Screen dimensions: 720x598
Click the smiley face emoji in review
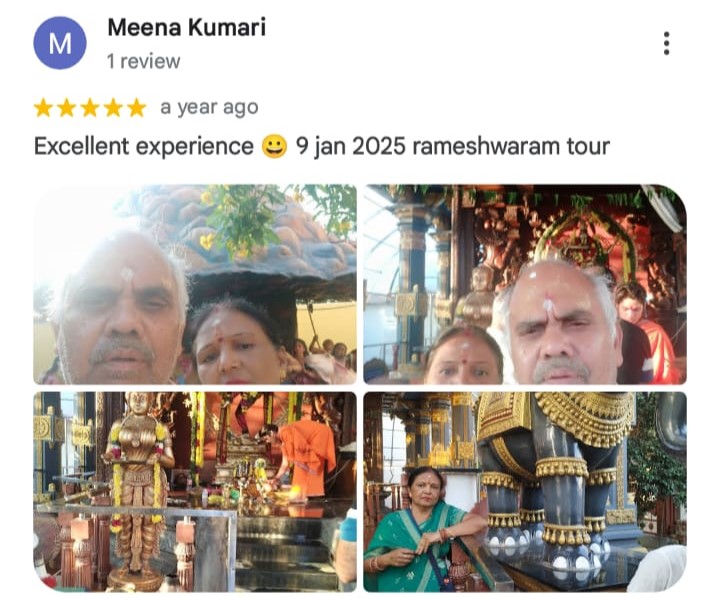[x=274, y=147]
